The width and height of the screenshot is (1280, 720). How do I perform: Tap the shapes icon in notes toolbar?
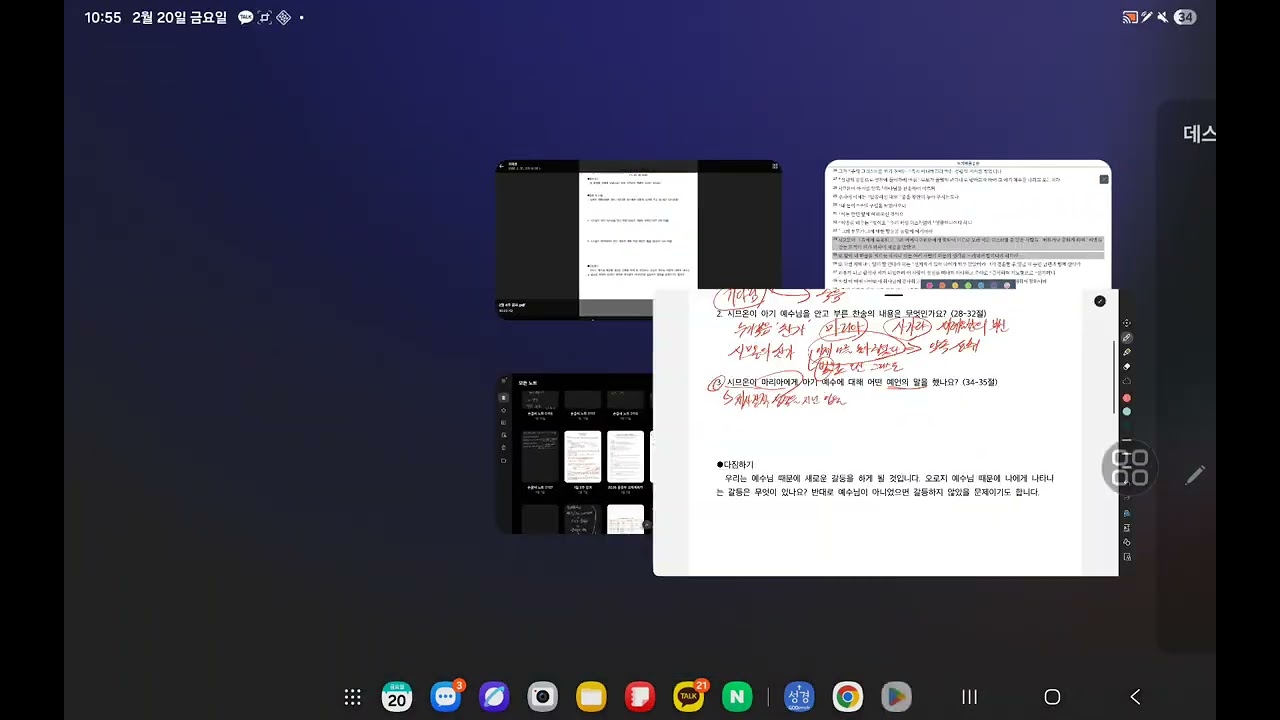[1127, 542]
